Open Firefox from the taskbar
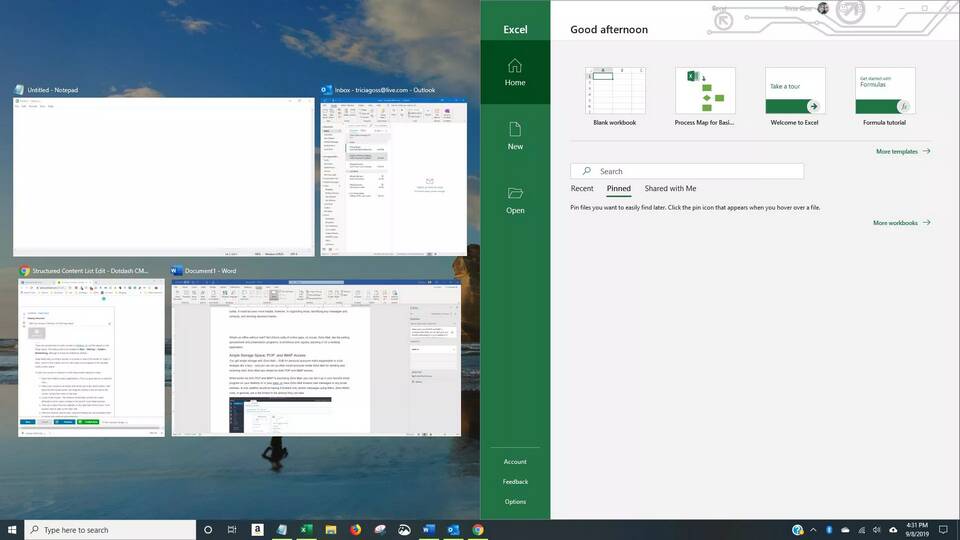The height and width of the screenshot is (540, 960). (355, 530)
